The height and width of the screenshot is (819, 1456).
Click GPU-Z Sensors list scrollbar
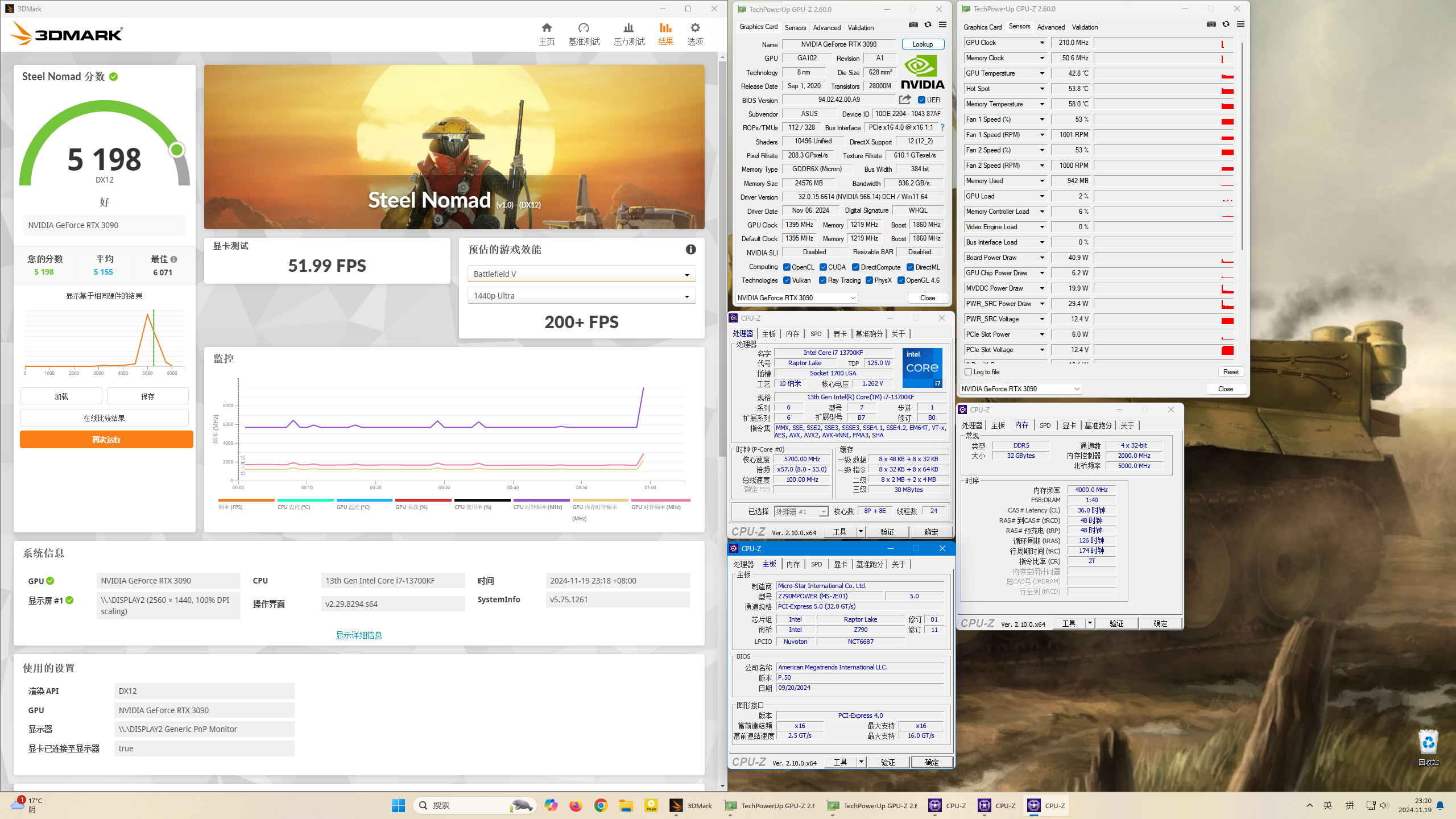pyautogui.click(x=1242, y=145)
